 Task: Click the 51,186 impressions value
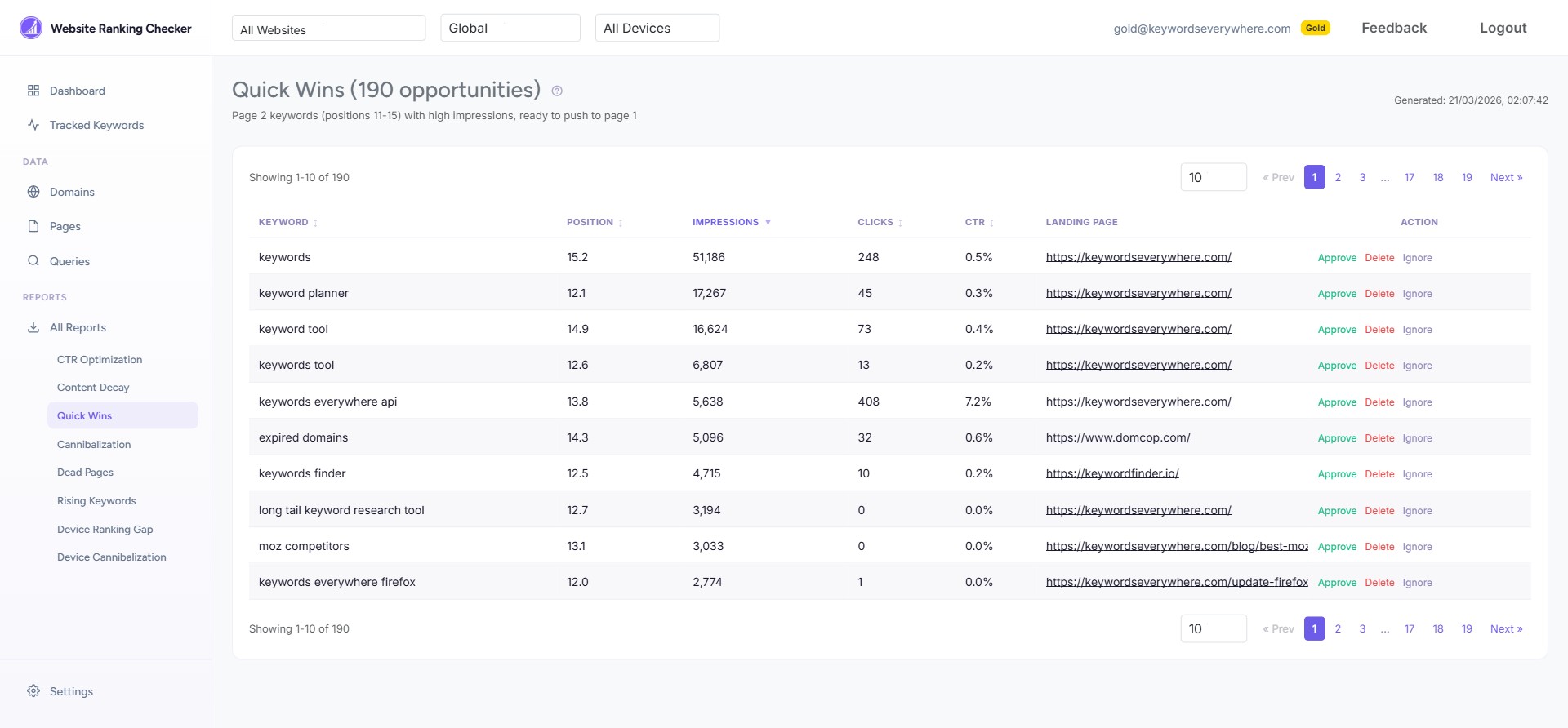click(709, 257)
